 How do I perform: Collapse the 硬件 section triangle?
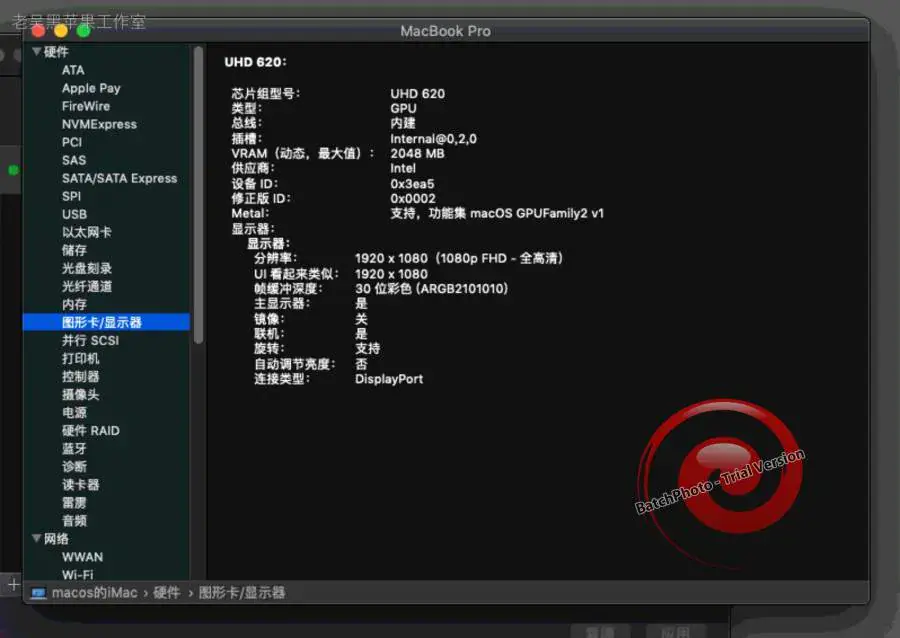click(37, 52)
